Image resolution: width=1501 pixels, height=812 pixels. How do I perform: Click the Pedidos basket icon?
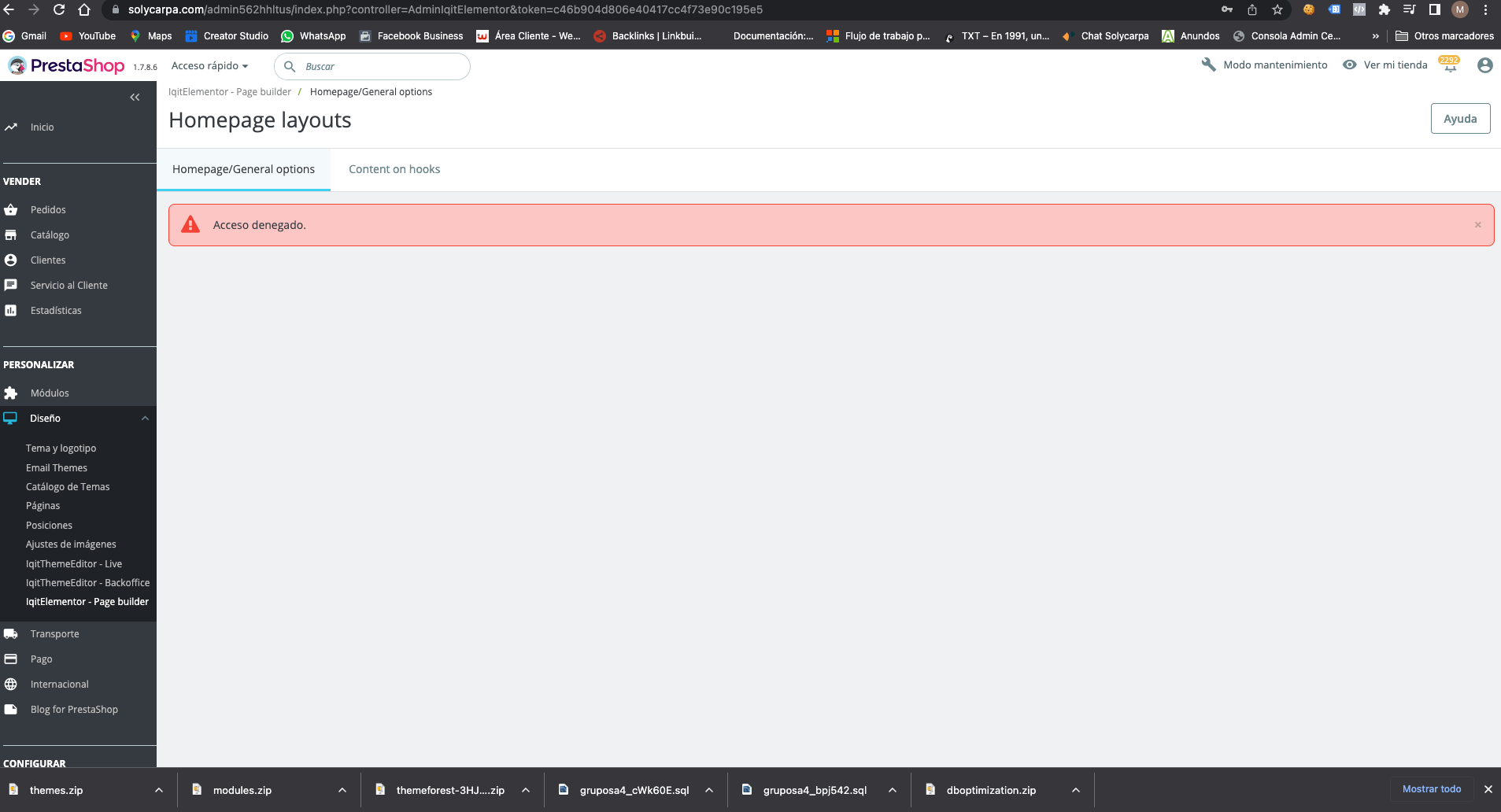11,209
